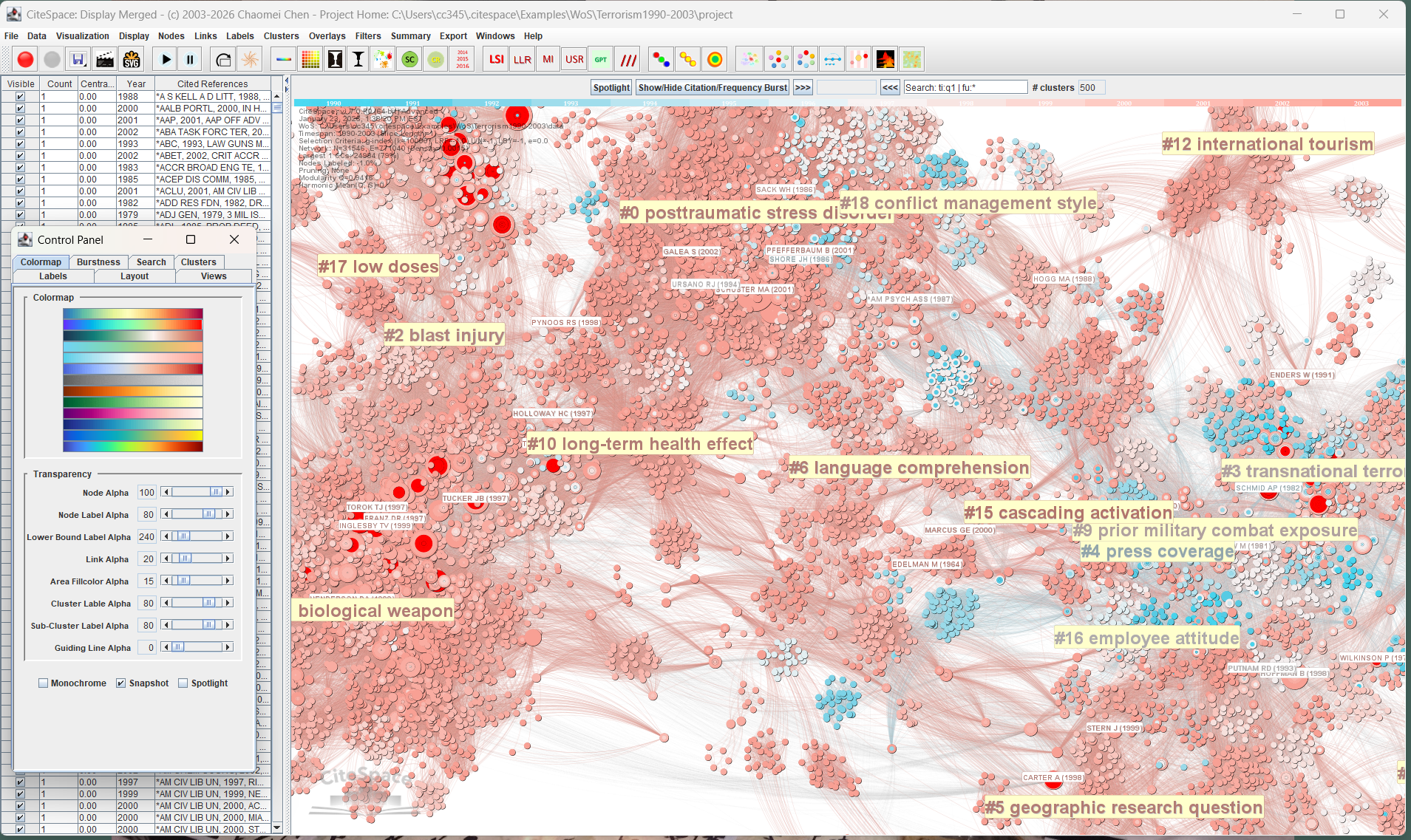Viewport: 1411px width, 840px height.
Task: Select the LSI cluster labeling icon
Action: 496,60
